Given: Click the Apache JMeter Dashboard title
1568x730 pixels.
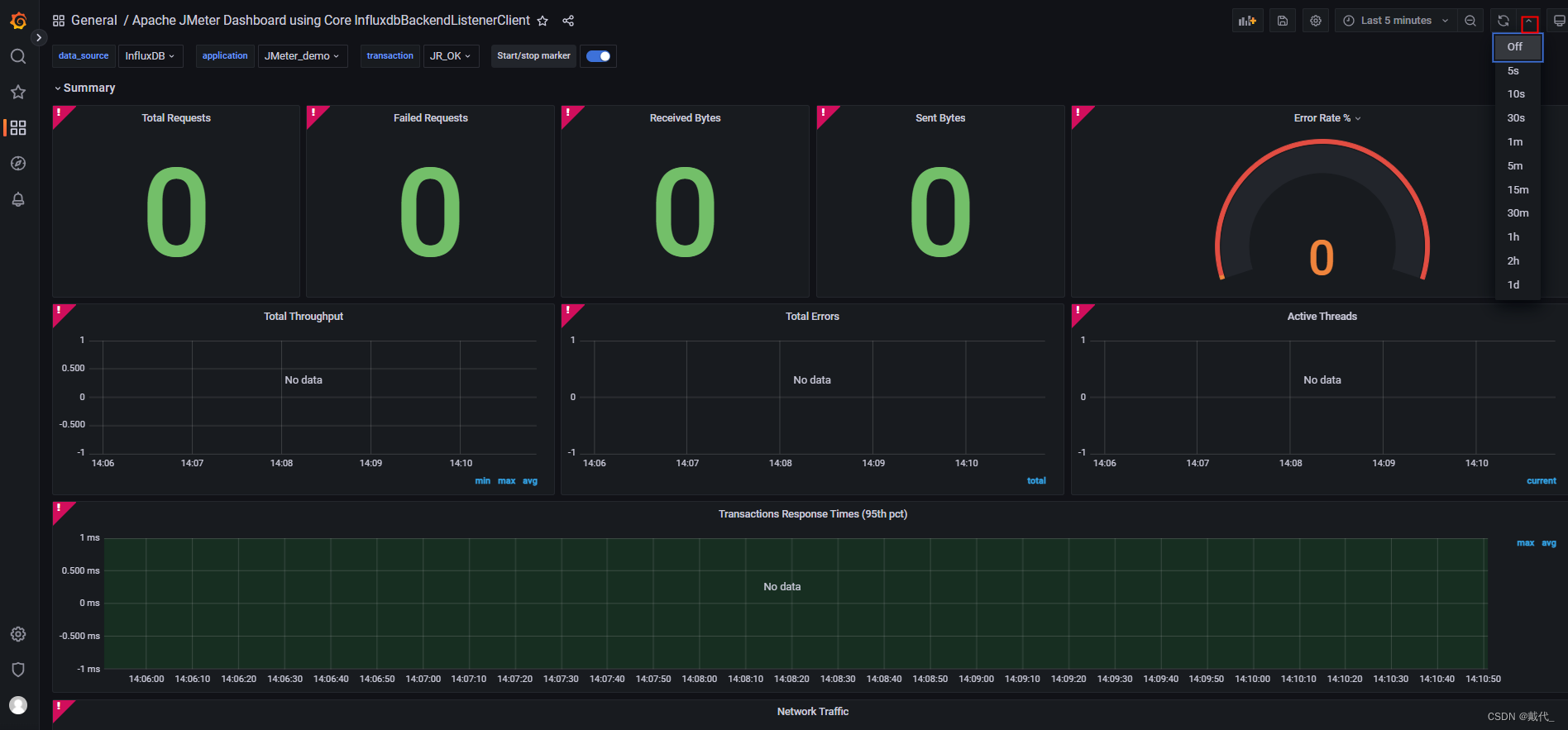Looking at the screenshot, I should pos(331,21).
